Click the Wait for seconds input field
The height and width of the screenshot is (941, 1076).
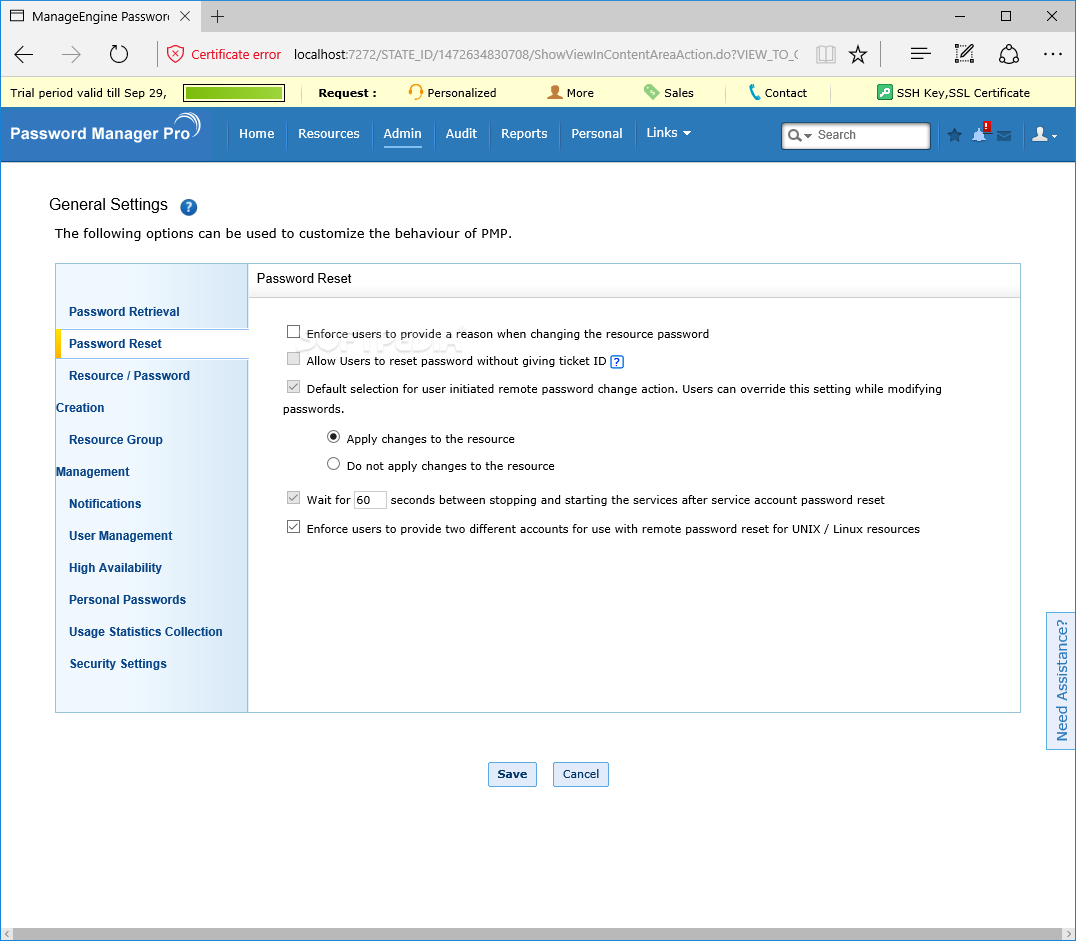click(x=370, y=500)
